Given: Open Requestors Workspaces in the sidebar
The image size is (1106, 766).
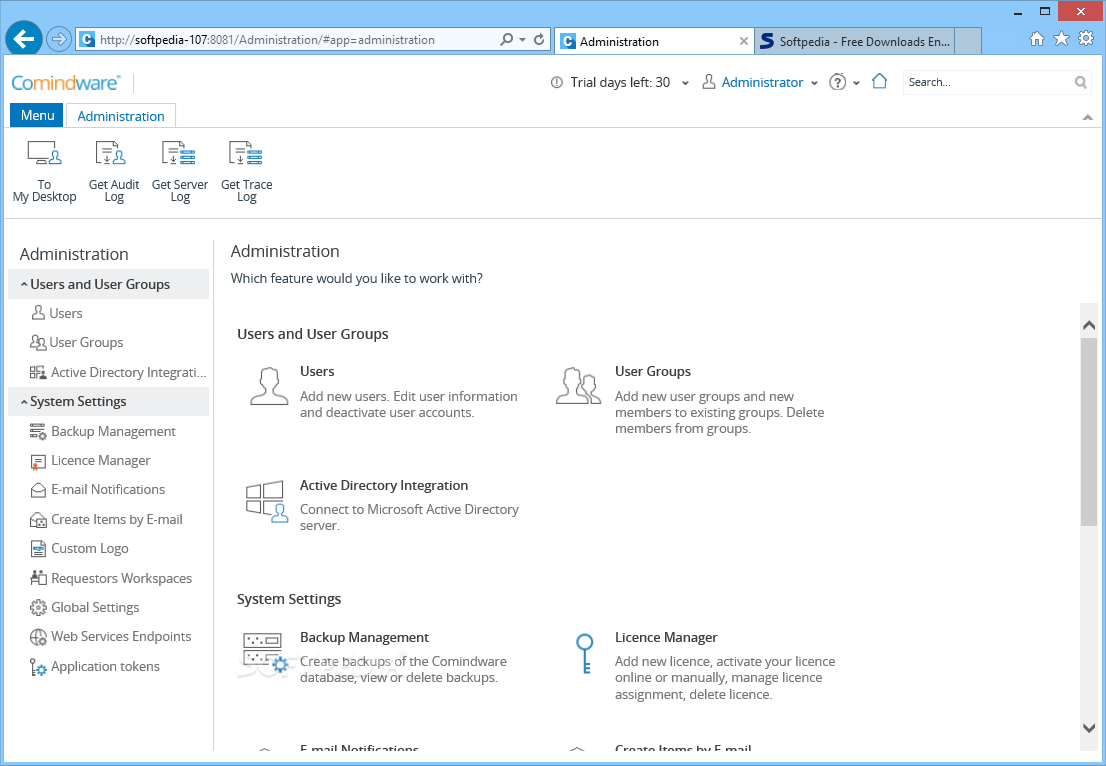Looking at the screenshot, I should click(111, 578).
